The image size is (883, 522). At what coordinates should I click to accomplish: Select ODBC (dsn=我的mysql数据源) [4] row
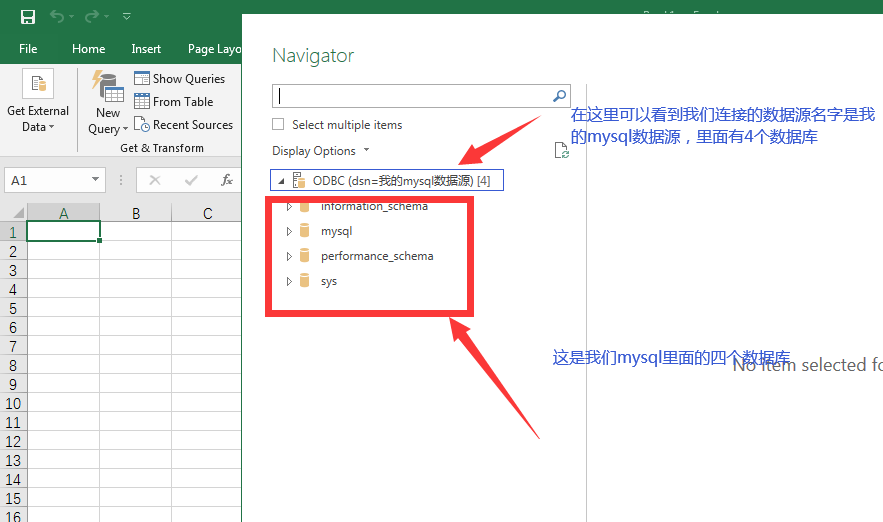tap(387, 180)
